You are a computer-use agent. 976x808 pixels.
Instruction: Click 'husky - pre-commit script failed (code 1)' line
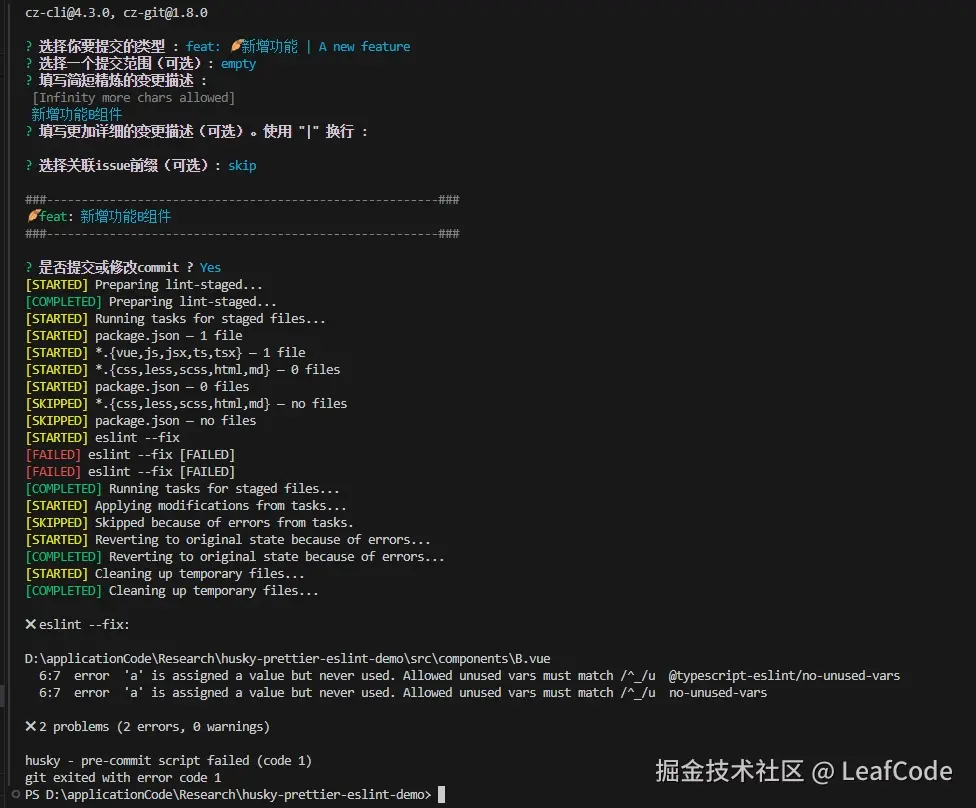(x=168, y=761)
